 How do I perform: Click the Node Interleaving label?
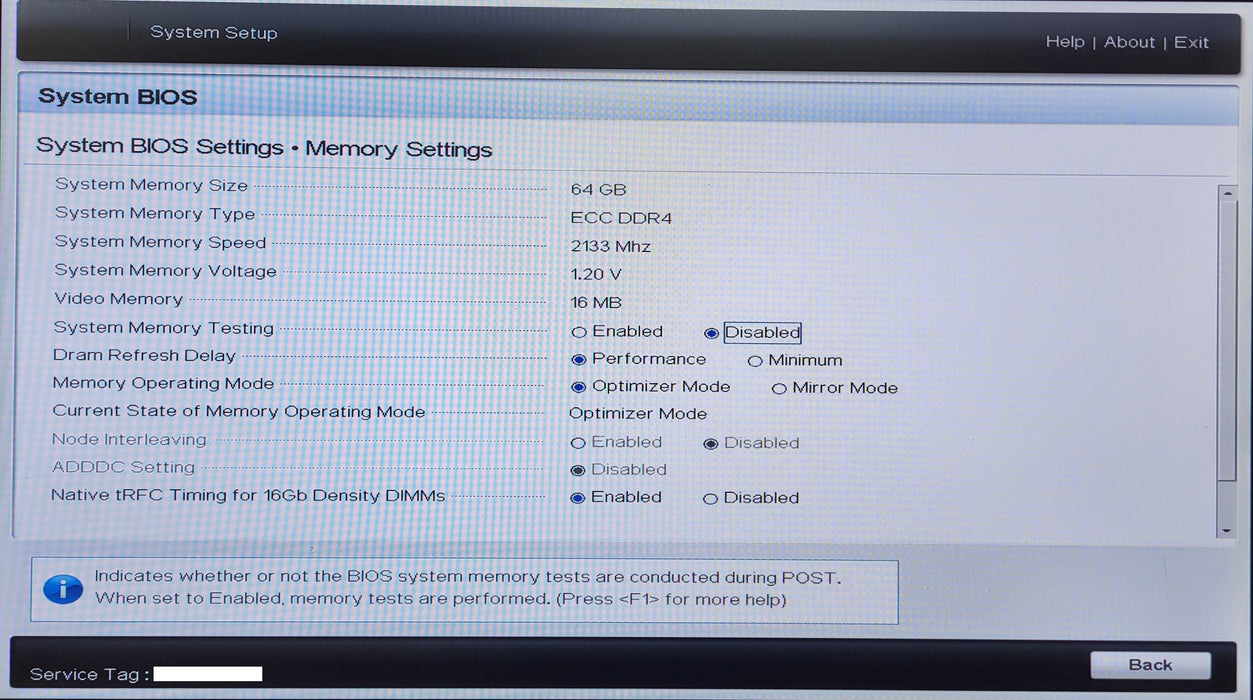(129, 439)
